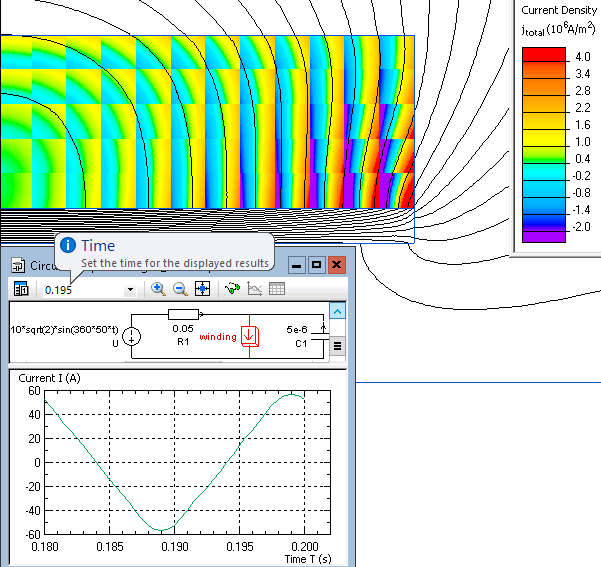Image resolution: width=601 pixels, height=567 pixels.
Task: Click the circuit signal probe icon
Action: [x=232, y=289]
